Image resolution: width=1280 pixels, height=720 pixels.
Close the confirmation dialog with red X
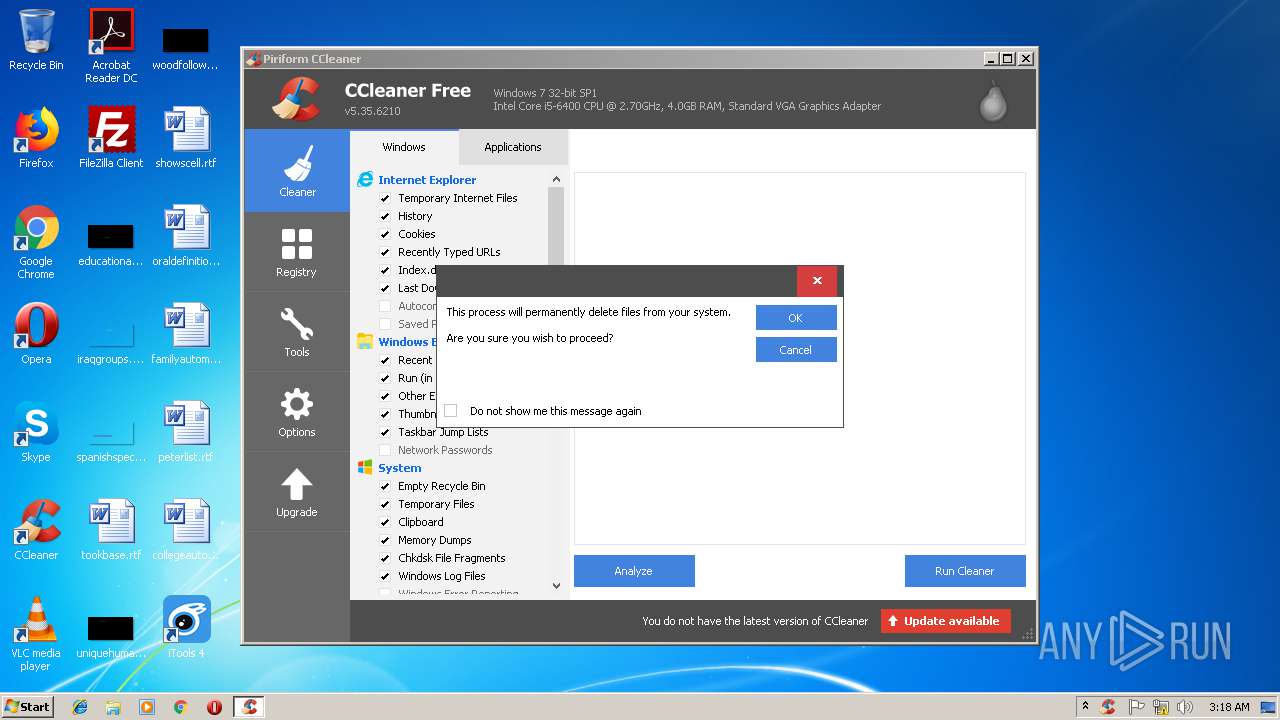817,281
